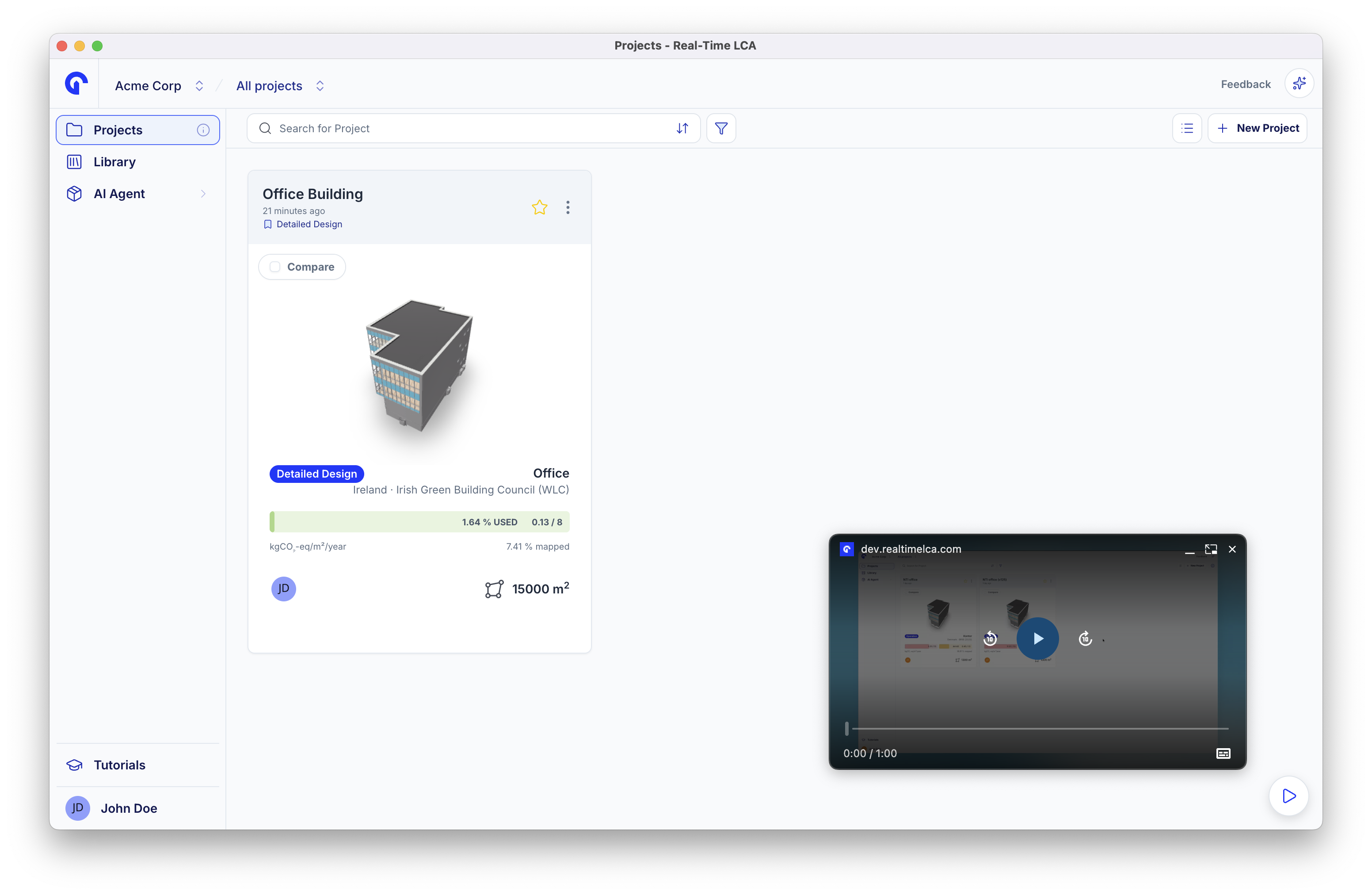Click the 7.41 % mapped text
1372x895 pixels.
(537, 546)
